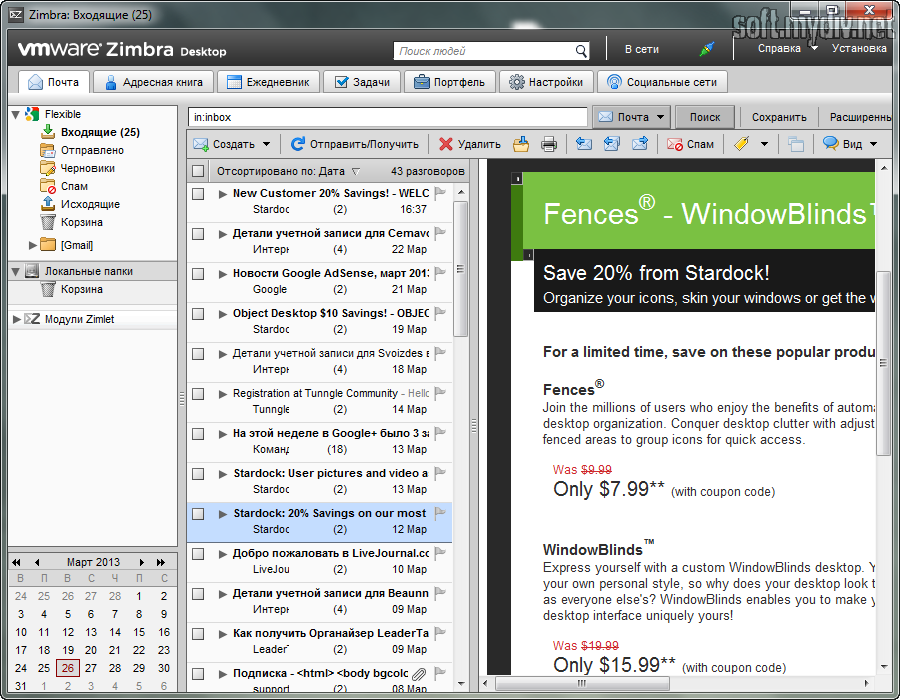Check the Stardock: User pictures message

198,474
